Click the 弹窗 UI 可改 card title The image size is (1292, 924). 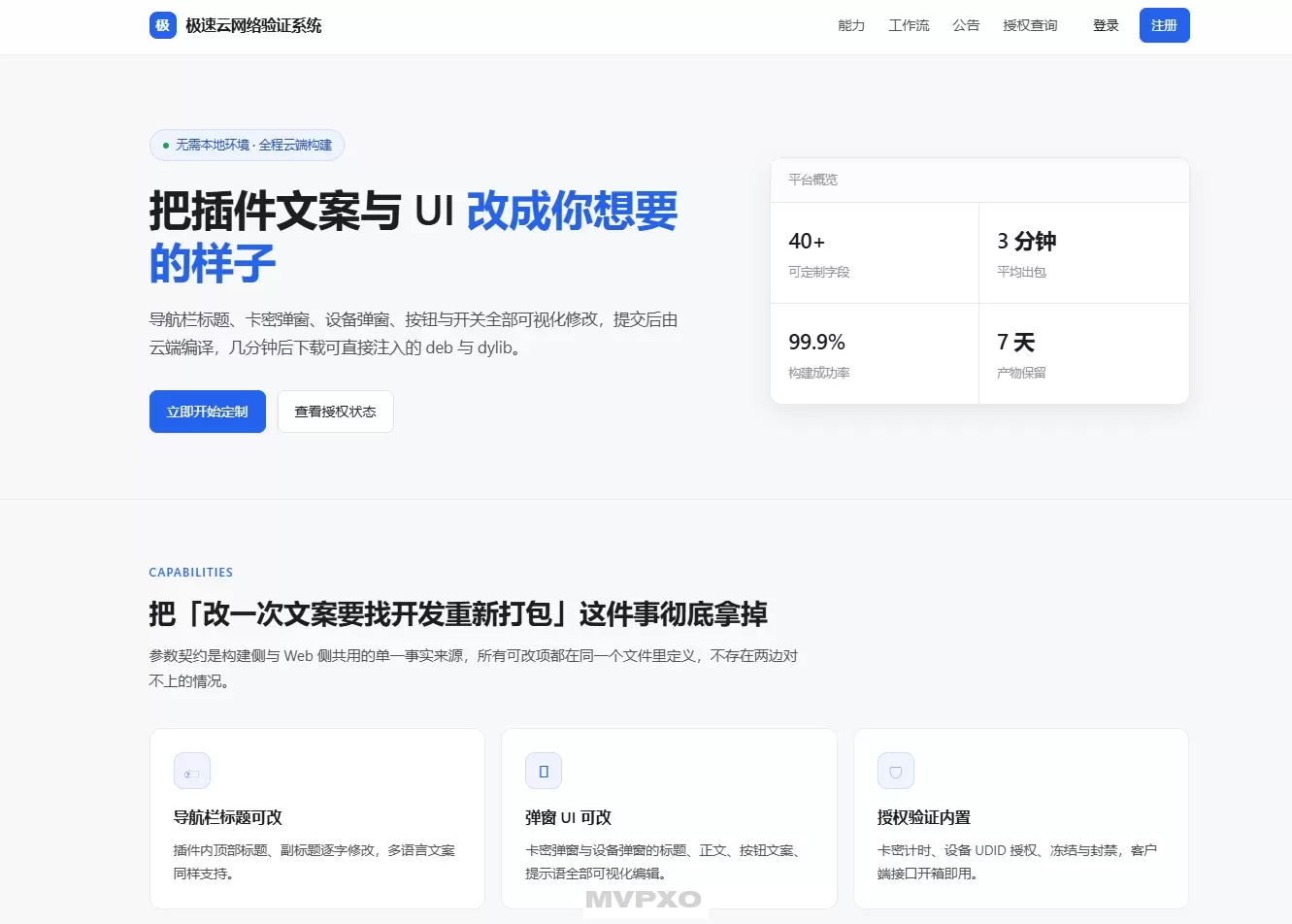(x=568, y=818)
